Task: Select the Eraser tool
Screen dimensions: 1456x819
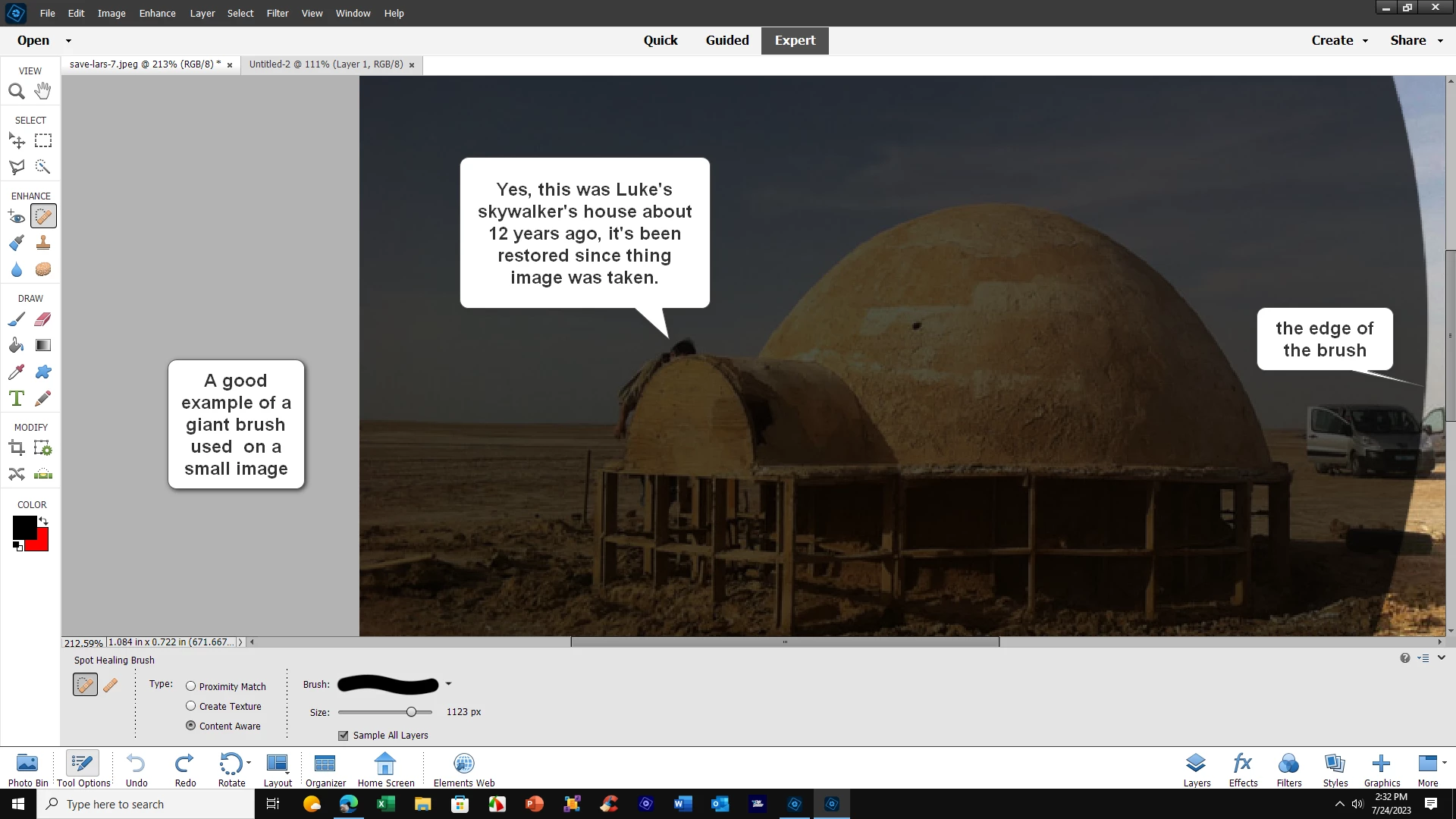Action: (43, 319)
